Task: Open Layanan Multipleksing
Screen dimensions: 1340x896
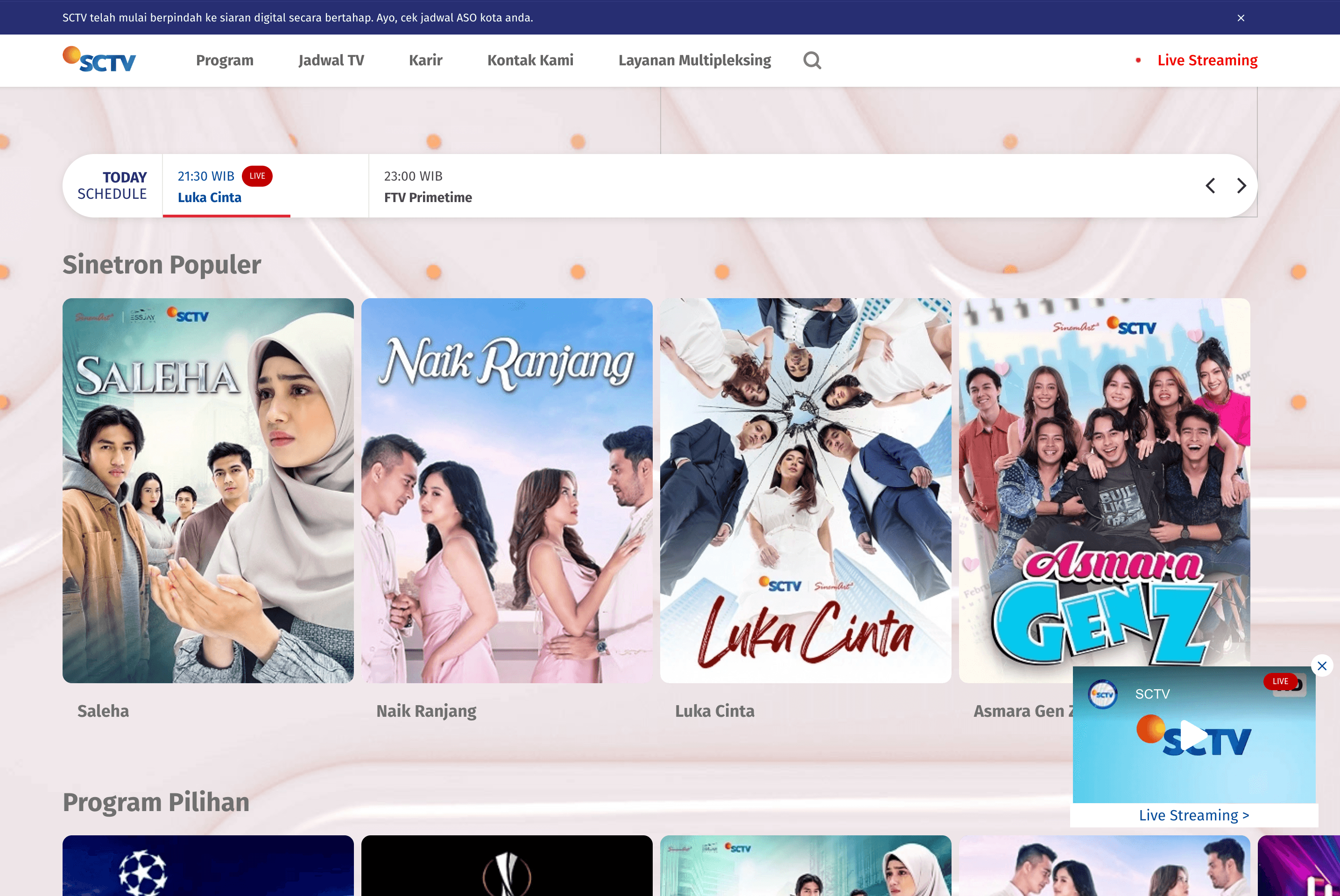Action: (695, 60)
